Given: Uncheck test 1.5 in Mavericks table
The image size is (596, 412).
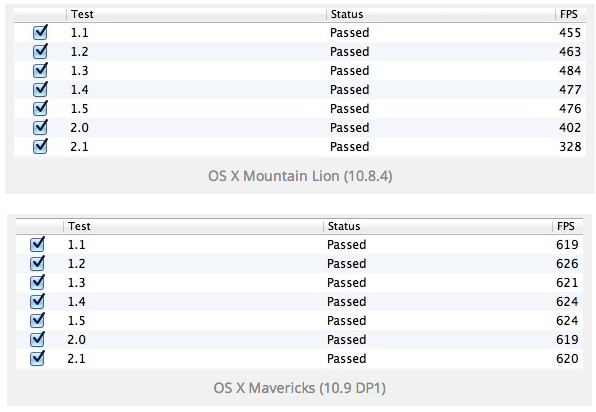Looking at the screenshot, I should coord(37,321).
